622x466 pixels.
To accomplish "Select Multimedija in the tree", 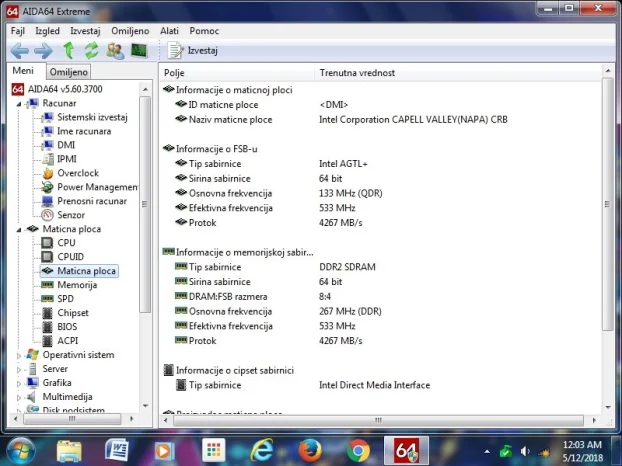I will point(67,397).
